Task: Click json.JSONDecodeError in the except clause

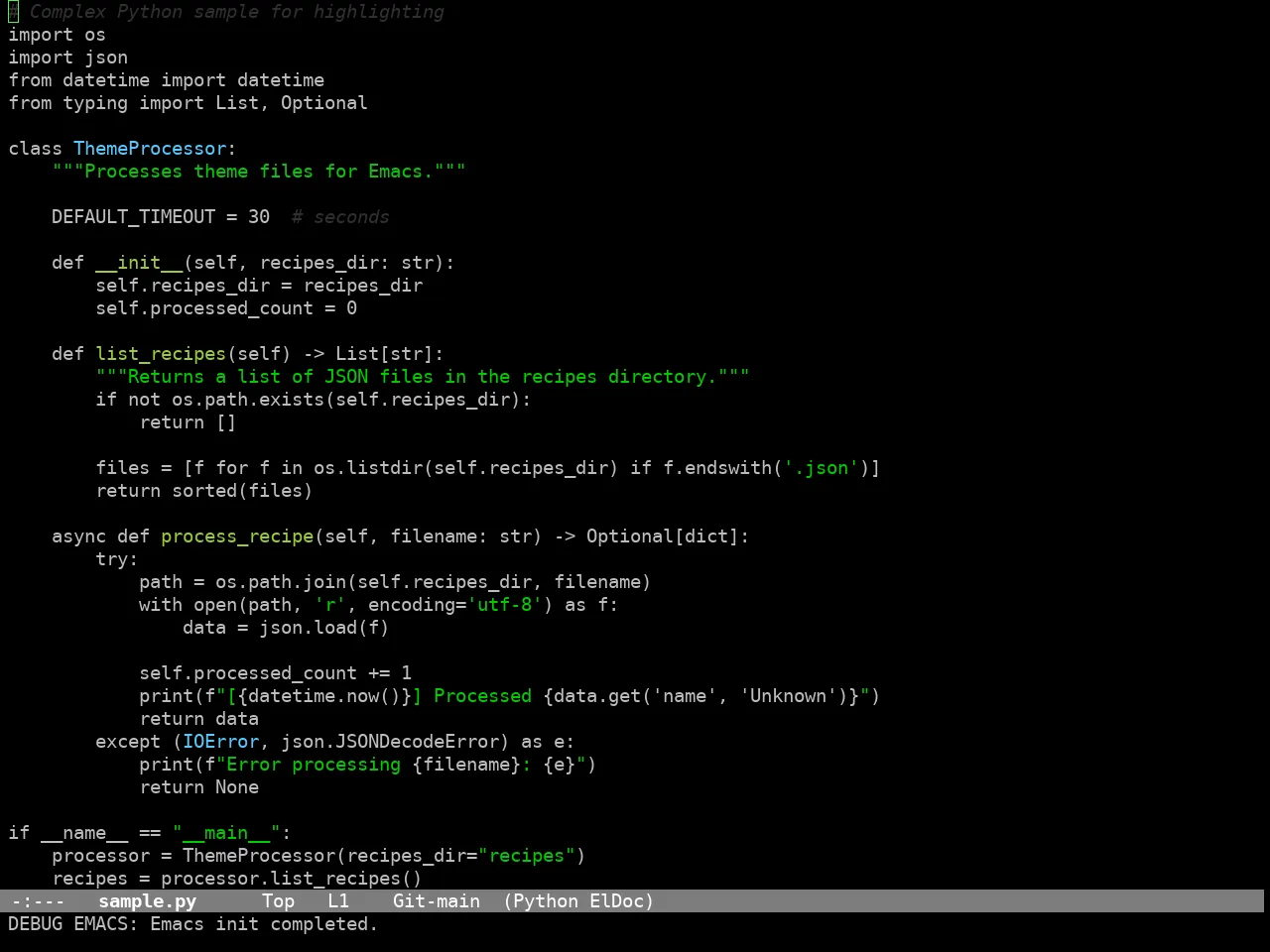Action: (390, 742)
